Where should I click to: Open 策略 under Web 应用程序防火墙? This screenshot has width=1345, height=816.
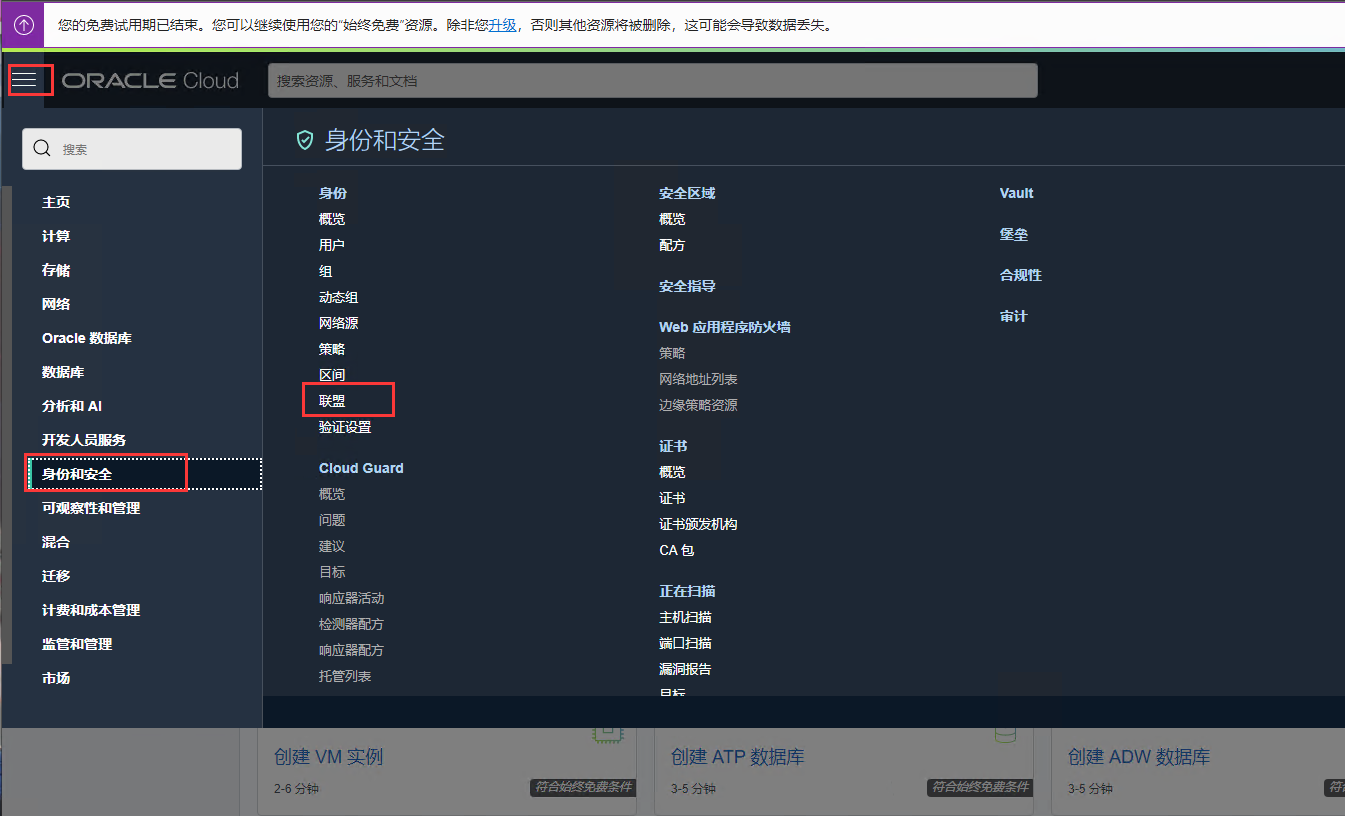click(672, 353)
